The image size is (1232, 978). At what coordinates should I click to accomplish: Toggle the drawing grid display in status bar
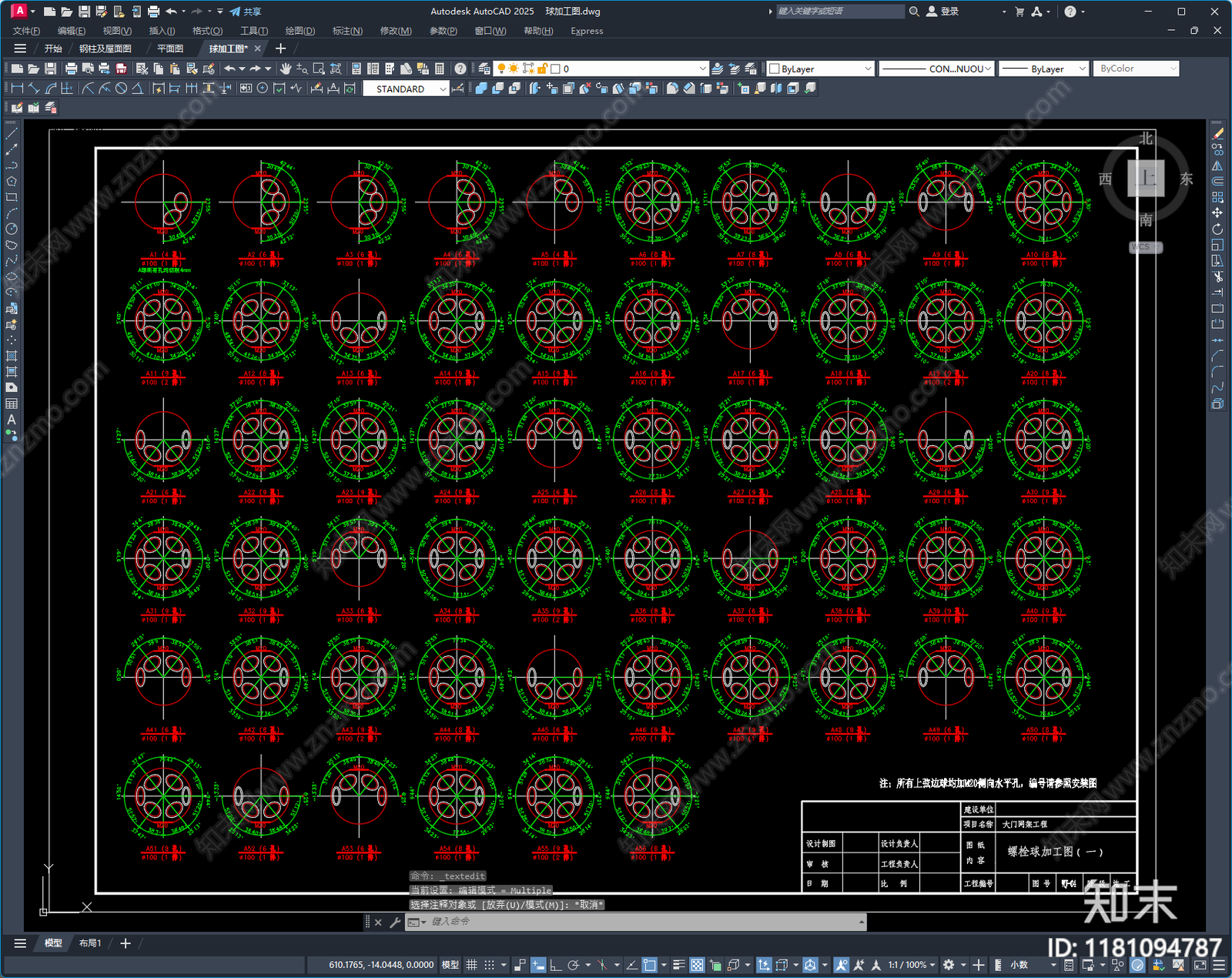(x=471, y=965)
